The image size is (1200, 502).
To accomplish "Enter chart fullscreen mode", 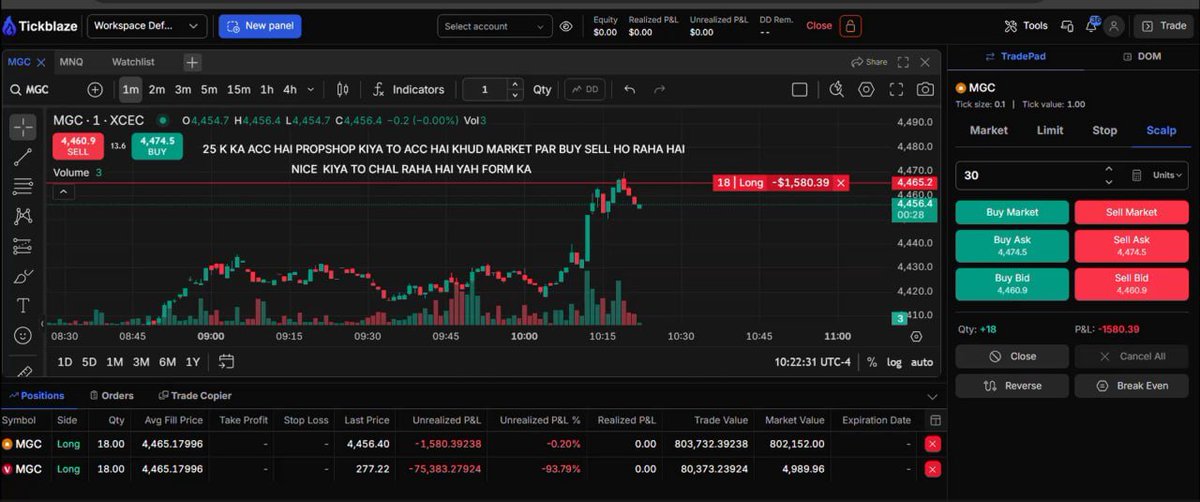I will [x=896, y=89].
